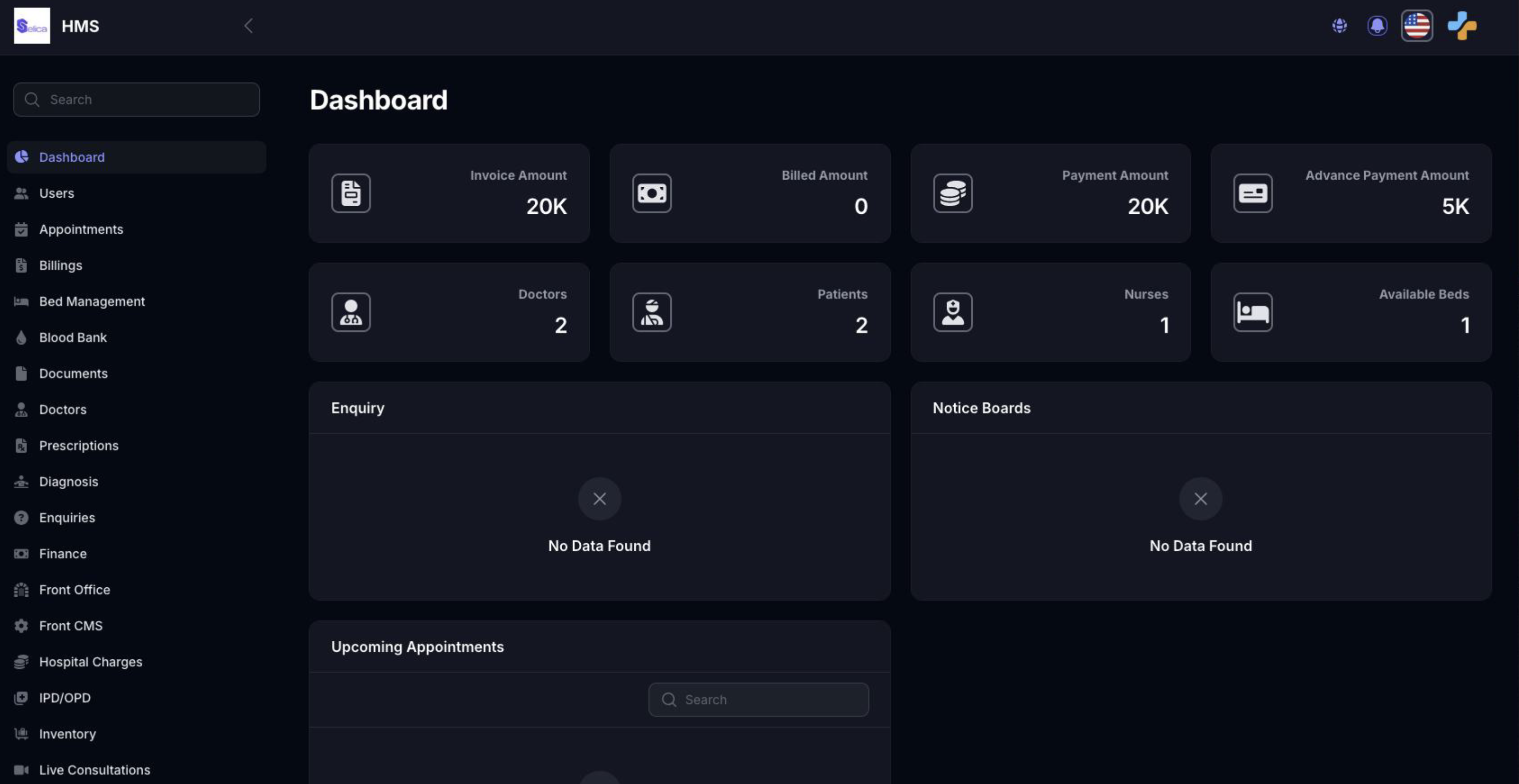Click the Available Beds bed icon
1519x784 pixels.
click(1253, 312)
